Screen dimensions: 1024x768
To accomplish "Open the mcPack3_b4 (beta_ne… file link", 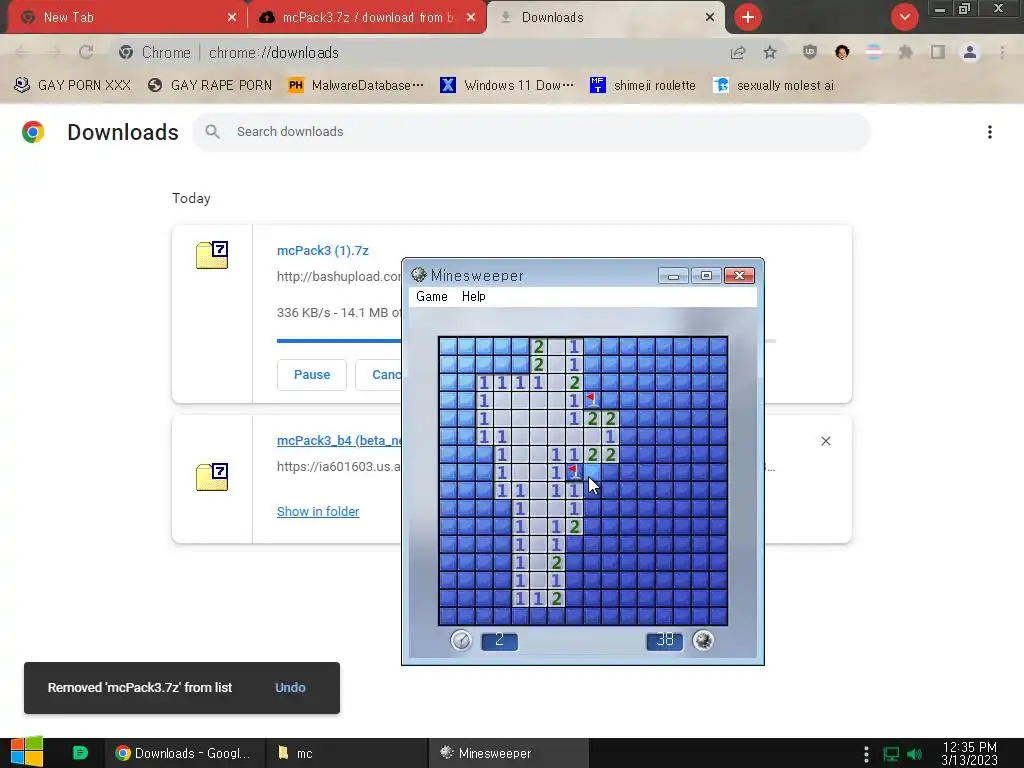I will (x=339, y=441).
